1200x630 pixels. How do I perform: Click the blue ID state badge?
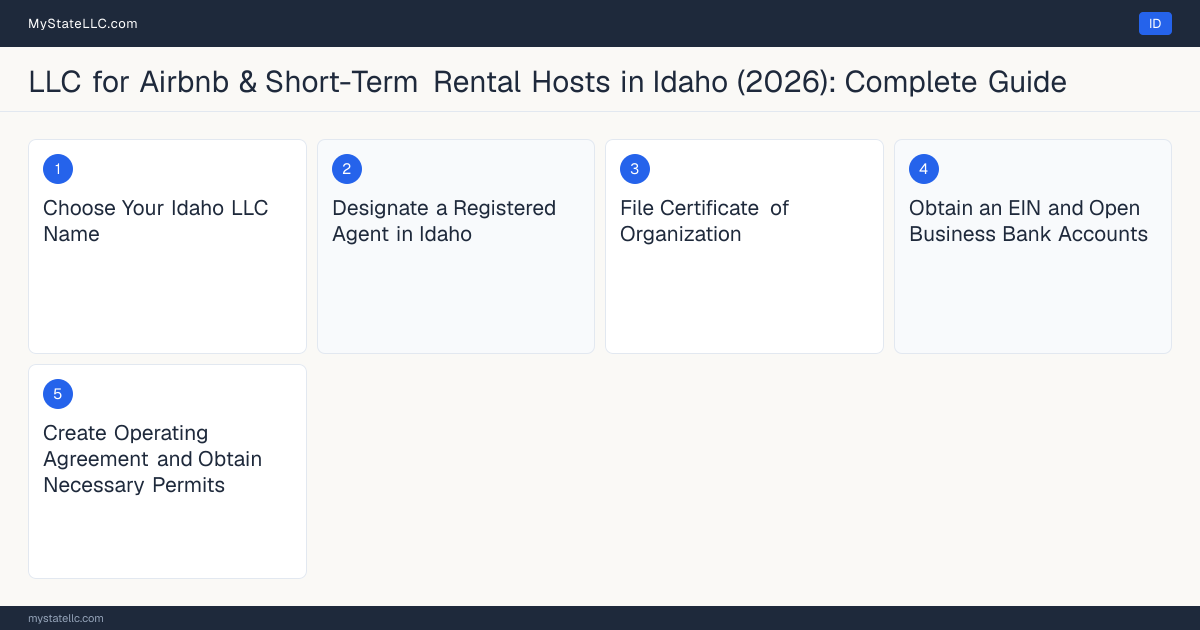coord(1155,24)
